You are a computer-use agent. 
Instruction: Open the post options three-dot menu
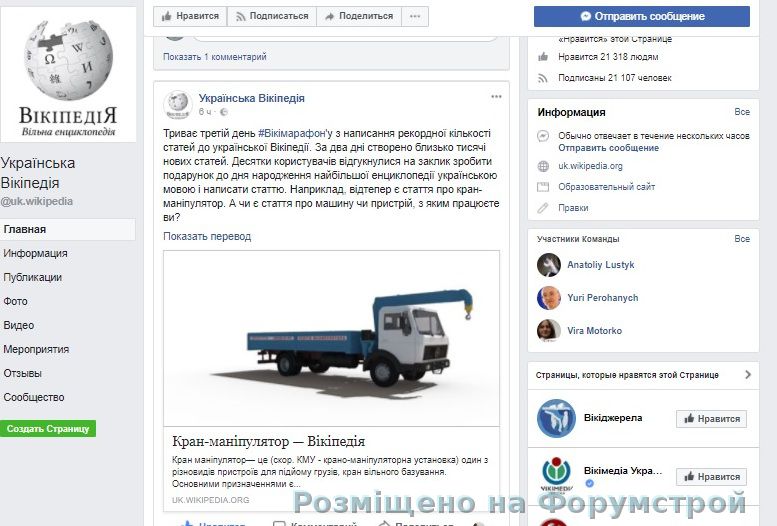496,97
